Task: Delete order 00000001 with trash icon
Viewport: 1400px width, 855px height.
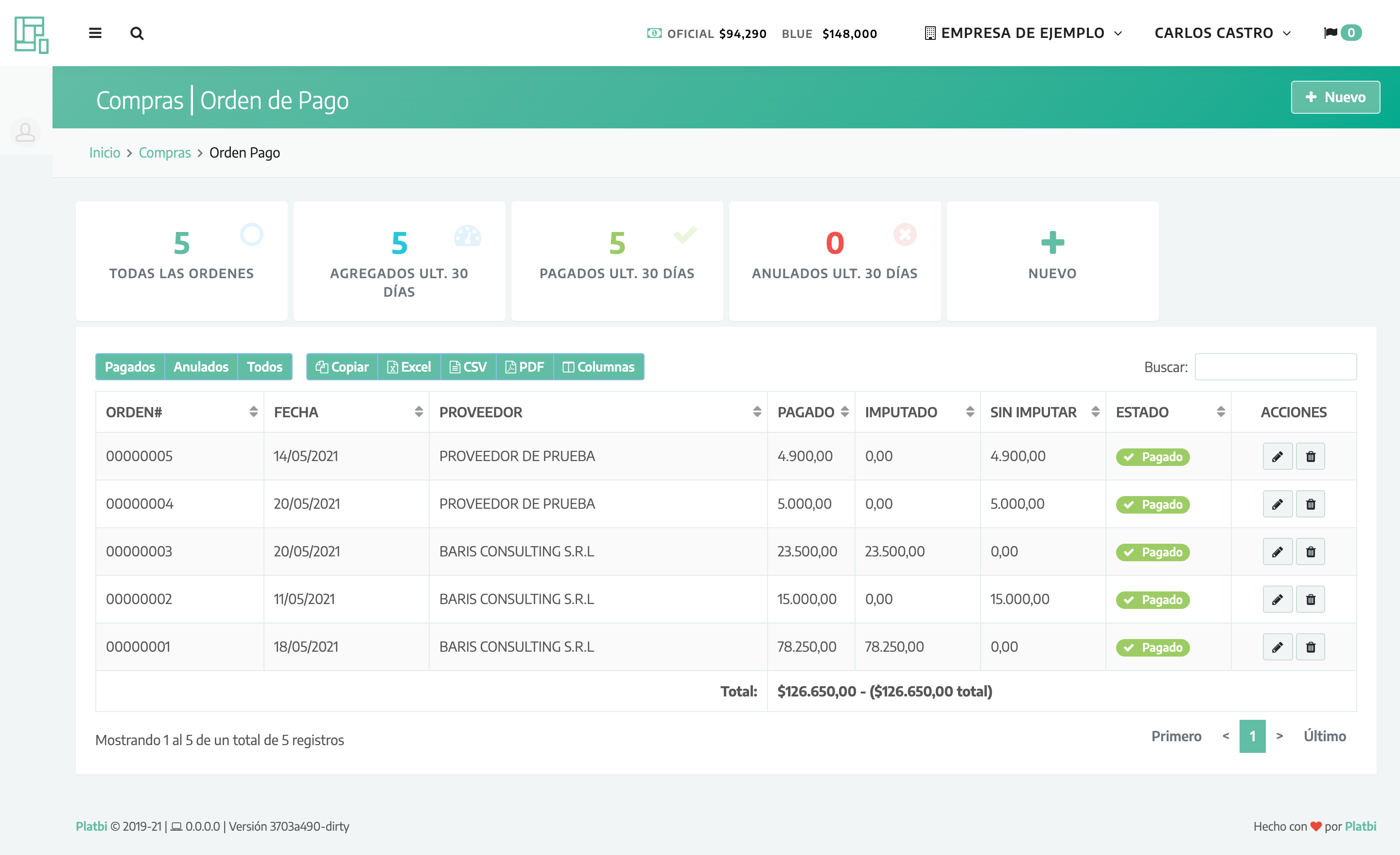Action: (x=1310, y=647)
